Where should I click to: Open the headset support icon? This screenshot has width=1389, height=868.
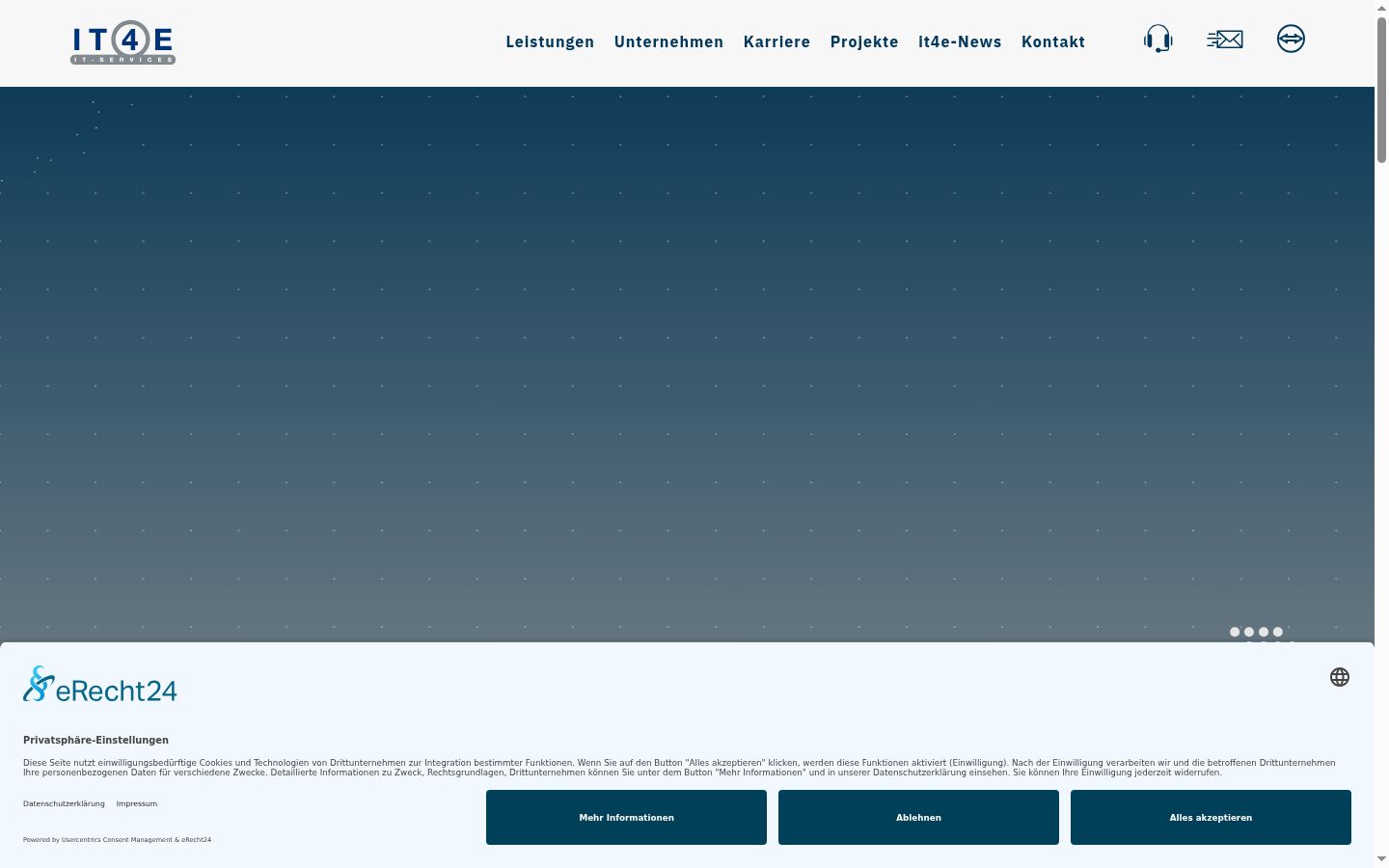1157,40
